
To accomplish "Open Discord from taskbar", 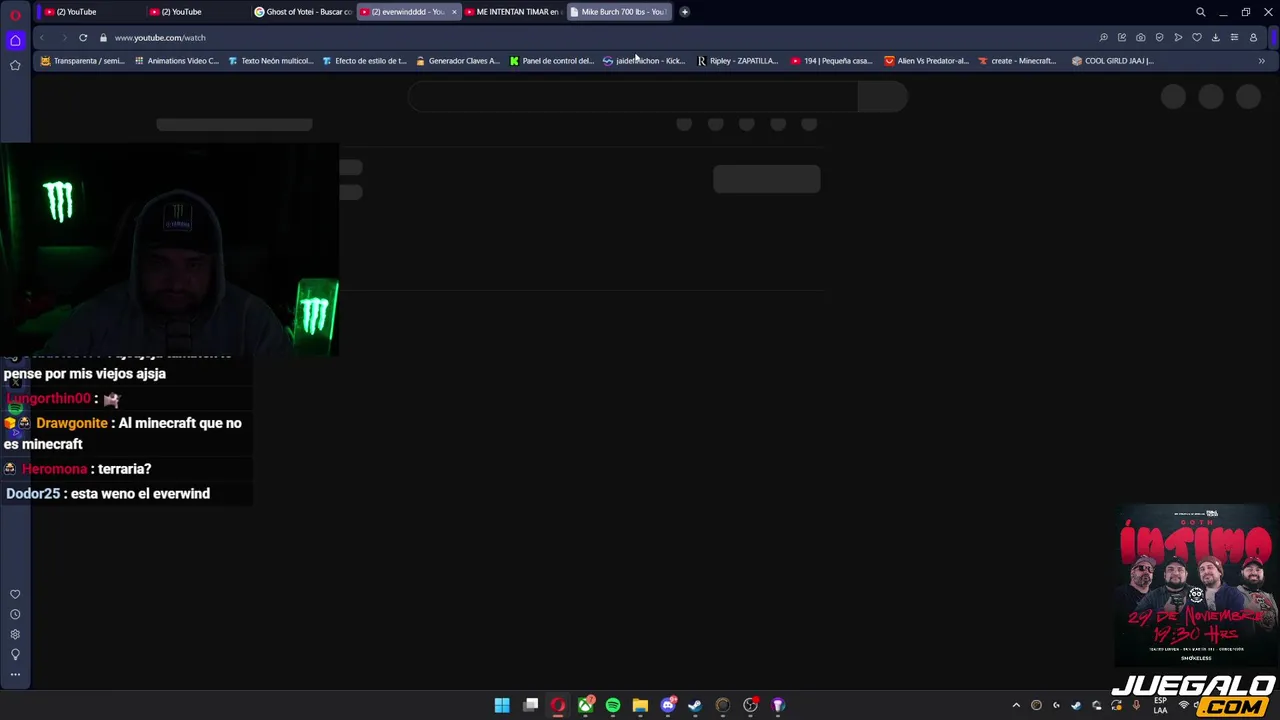I will (668, 705).
